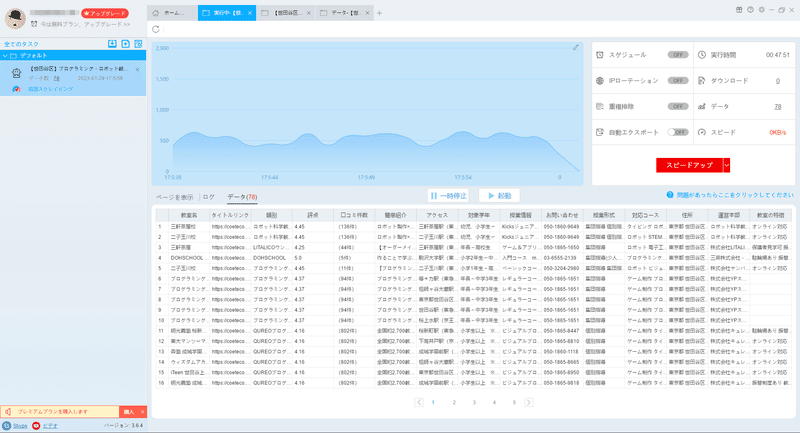The width and height of the screenshot is (800, 433).
Task: Go to results page 3
Action: (474, 402)
